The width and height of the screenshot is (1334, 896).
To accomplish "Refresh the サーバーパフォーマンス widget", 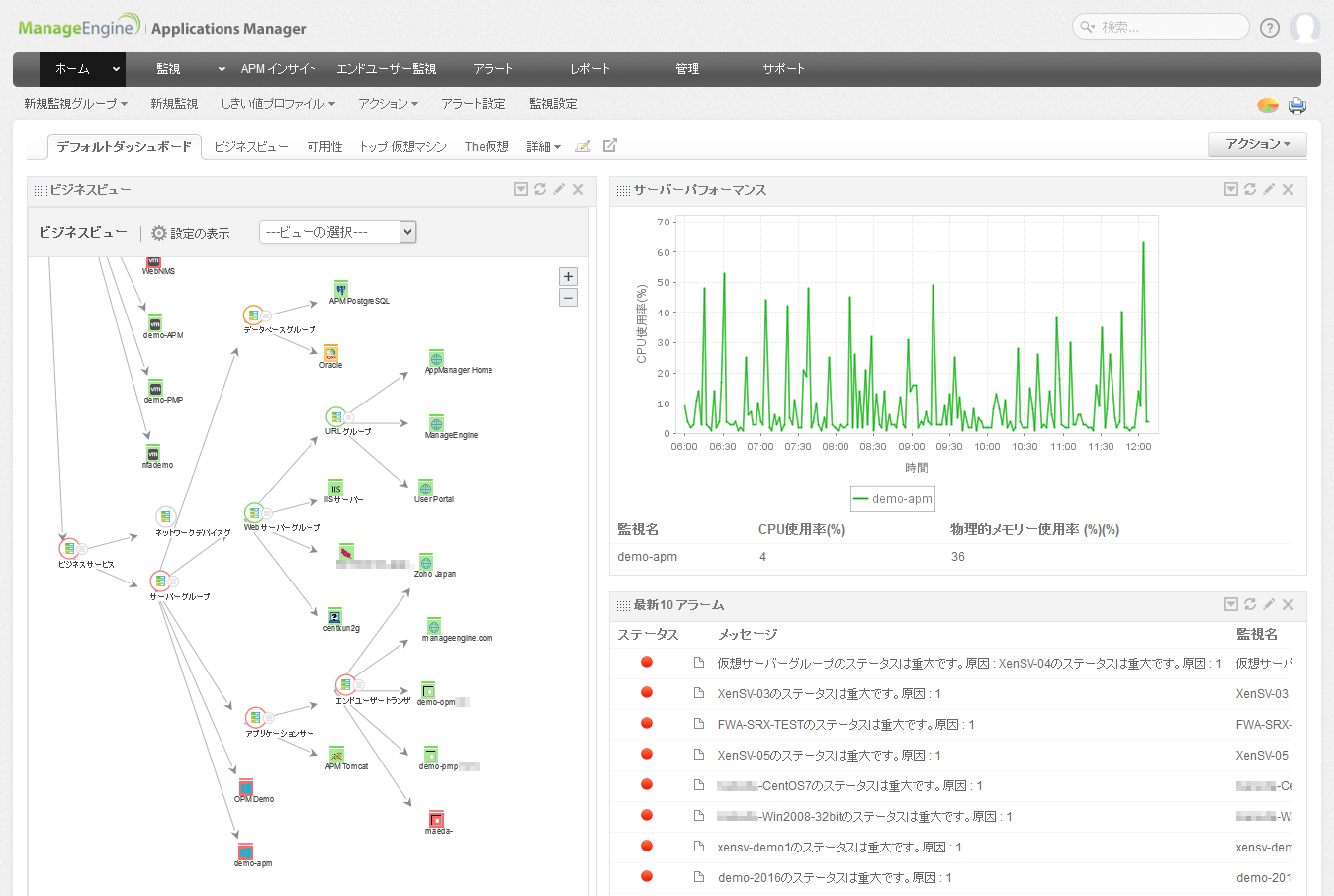I will click(x=1250, y=189).
